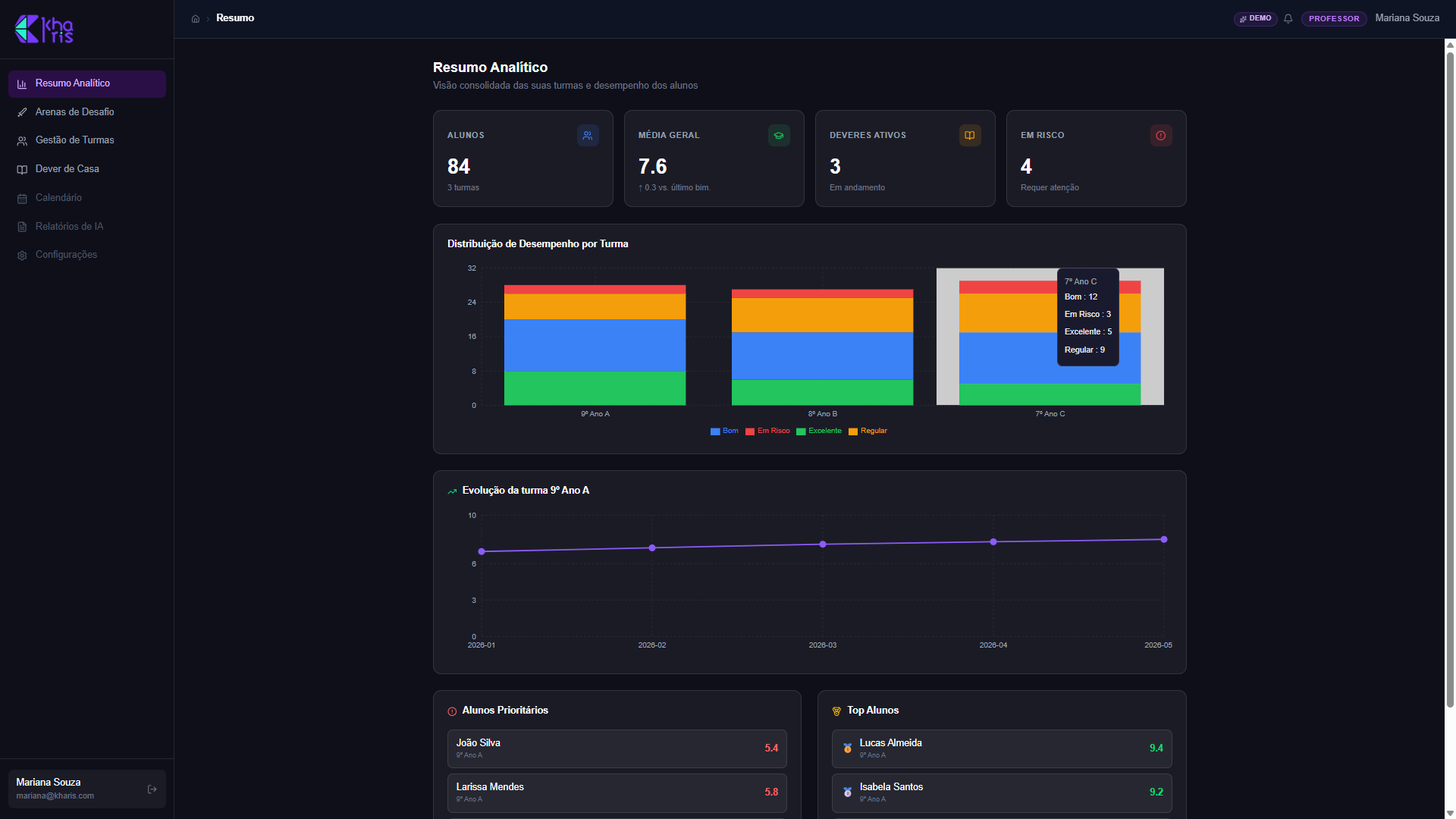Click the Kharis logo
This screenshot has width=1456, height=819.
coord(44,29)
